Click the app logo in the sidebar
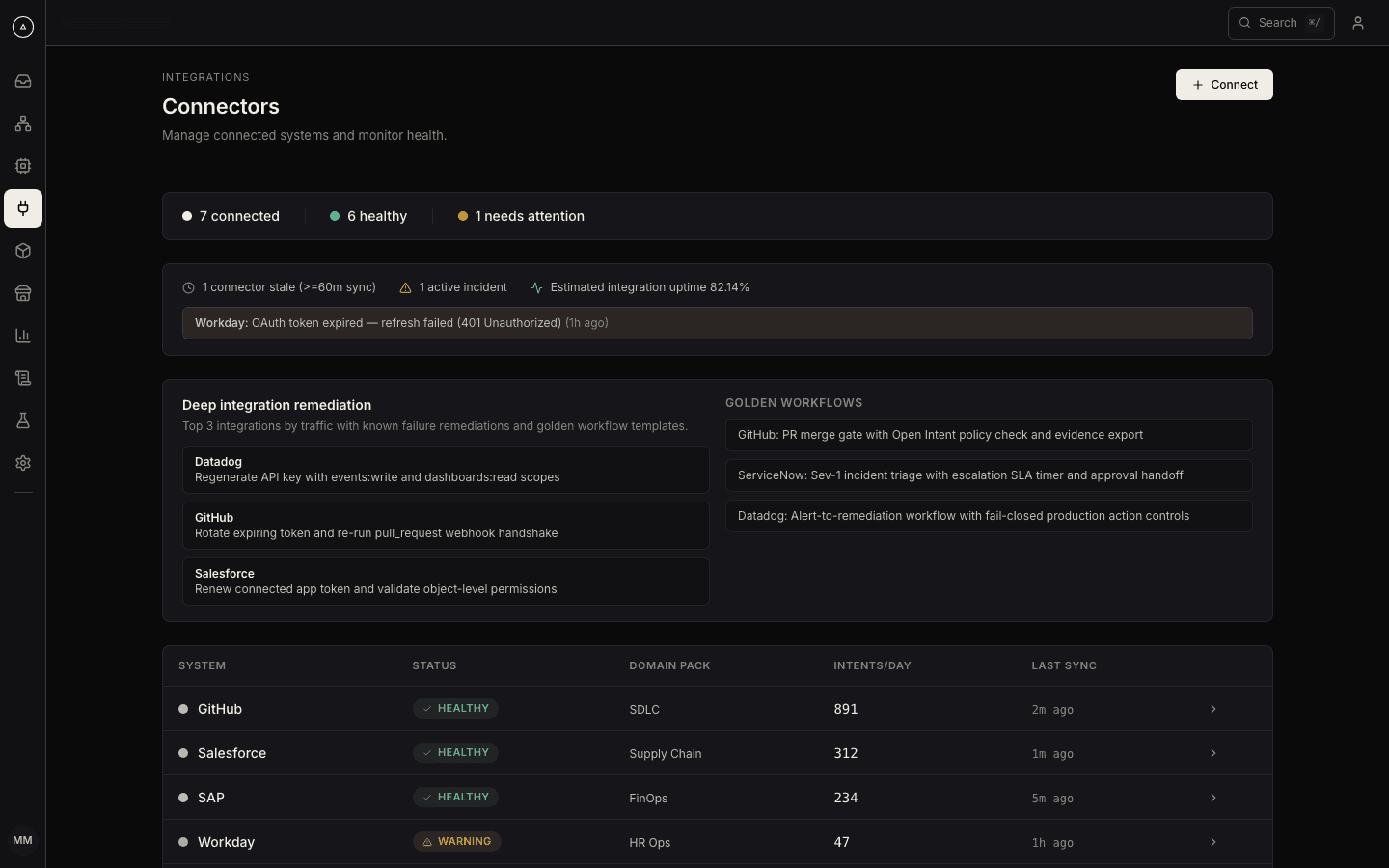The height and width of the screenshot is (868, 1389). 23,27
